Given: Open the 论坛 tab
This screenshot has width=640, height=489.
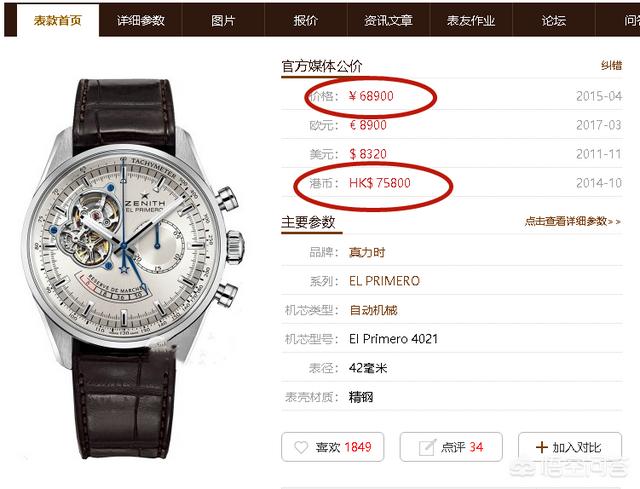Looking at the screenshot, I should (x=553, y=20).
